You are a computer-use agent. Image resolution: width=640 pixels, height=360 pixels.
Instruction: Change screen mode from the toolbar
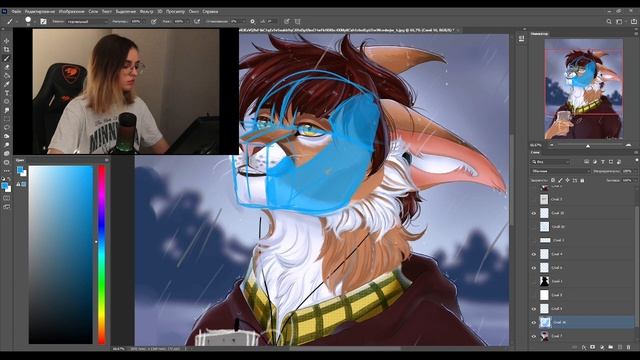click(x=7, y=207)
